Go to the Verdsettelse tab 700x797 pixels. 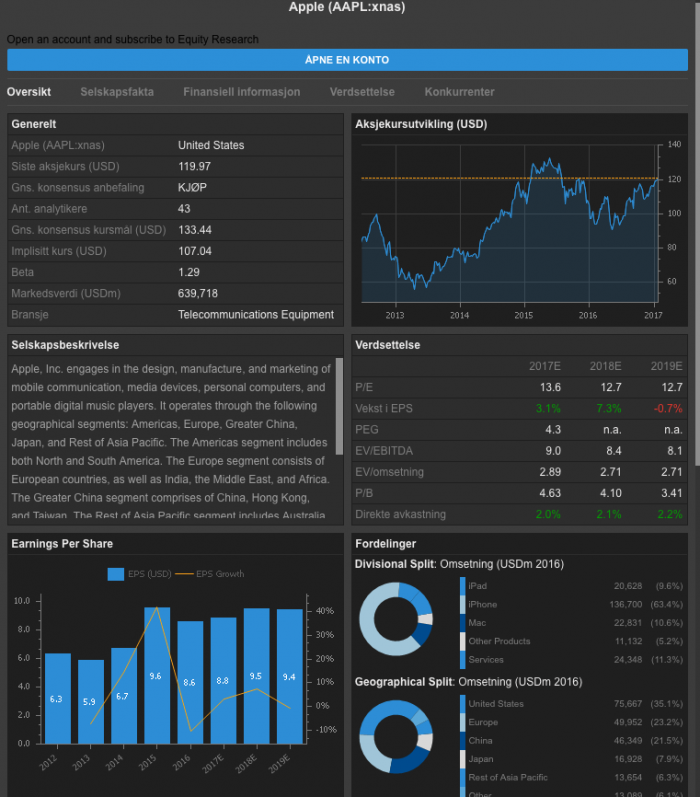[x=362, y=92]
